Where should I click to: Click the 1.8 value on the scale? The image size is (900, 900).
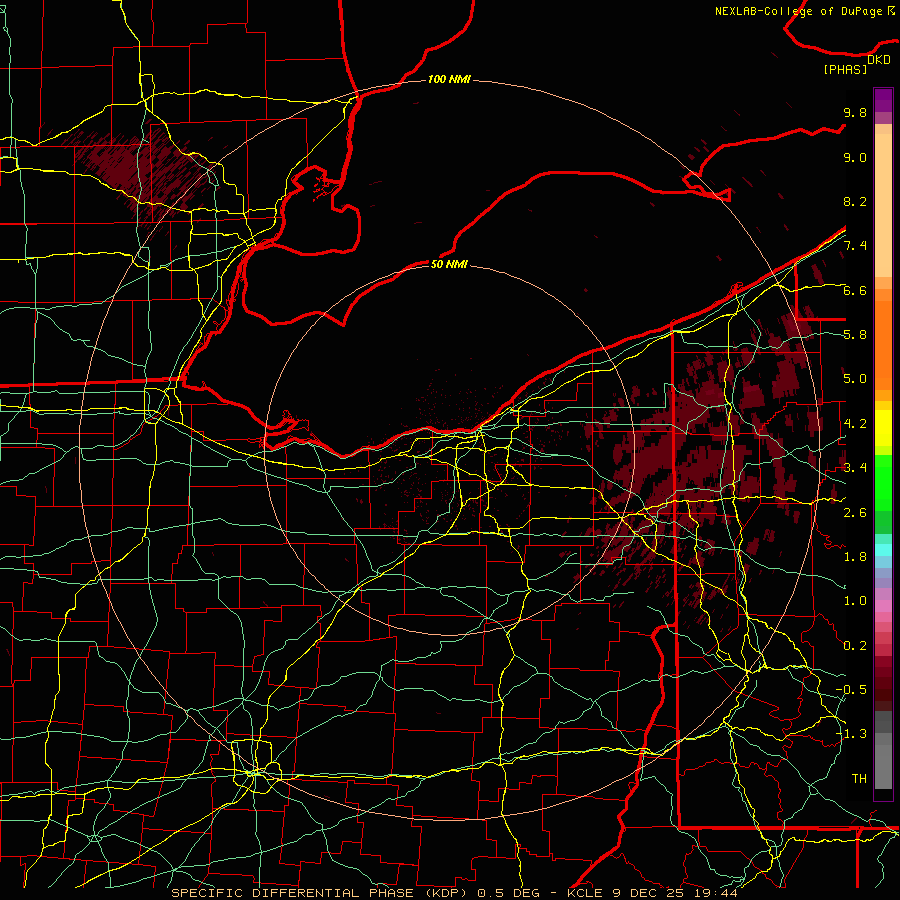855,557
